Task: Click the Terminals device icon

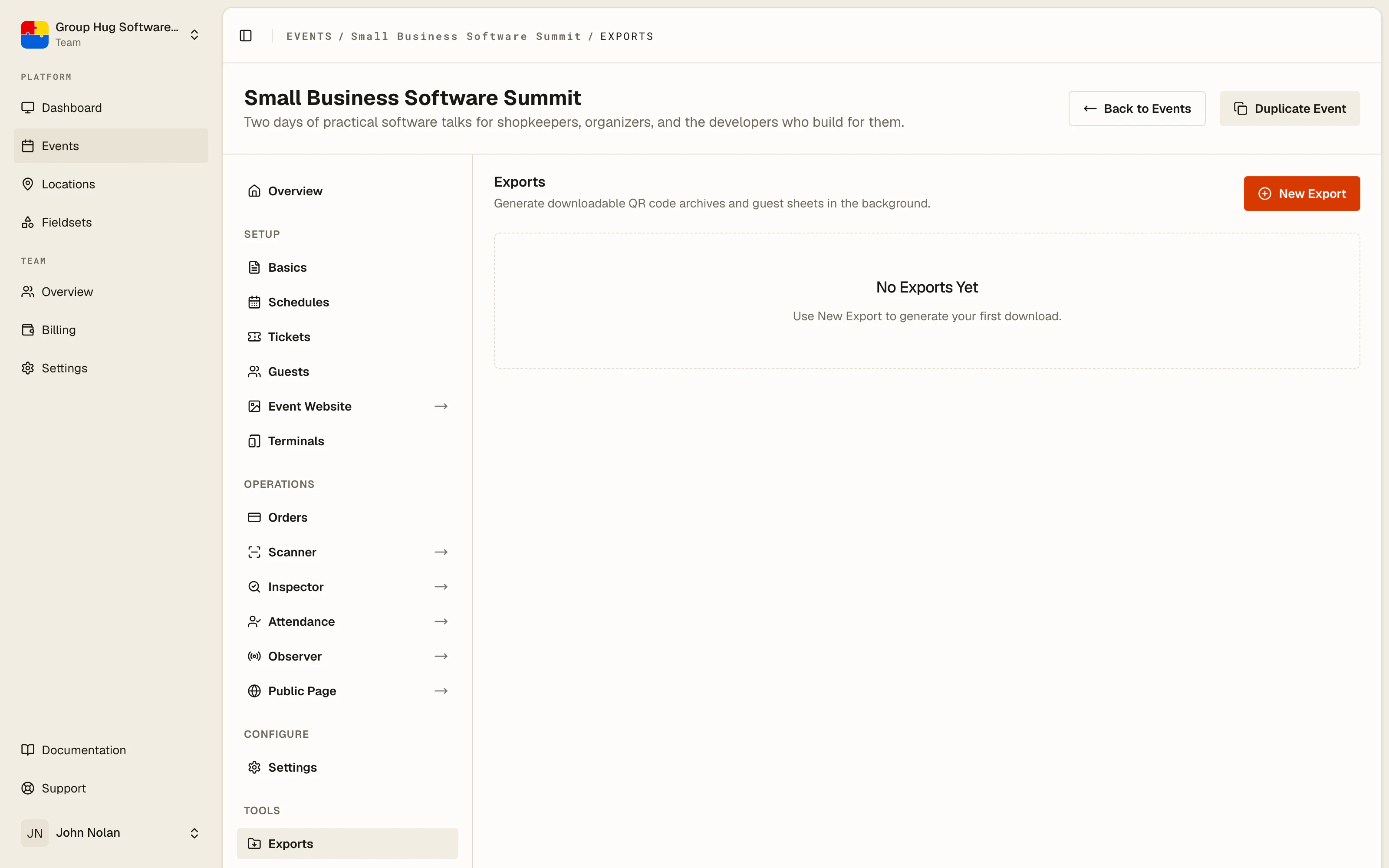Action: coord(254,441)
